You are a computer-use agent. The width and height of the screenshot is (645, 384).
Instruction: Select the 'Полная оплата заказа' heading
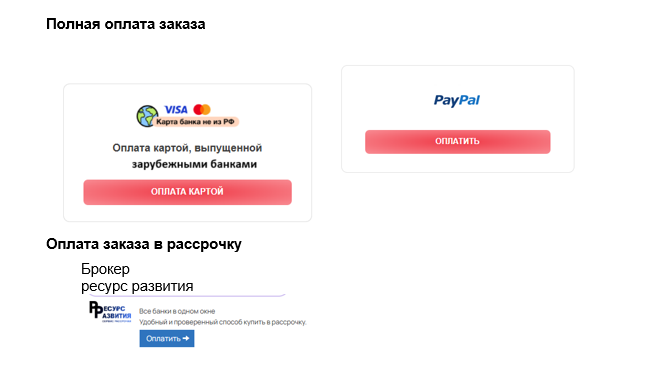pos(125,24)
